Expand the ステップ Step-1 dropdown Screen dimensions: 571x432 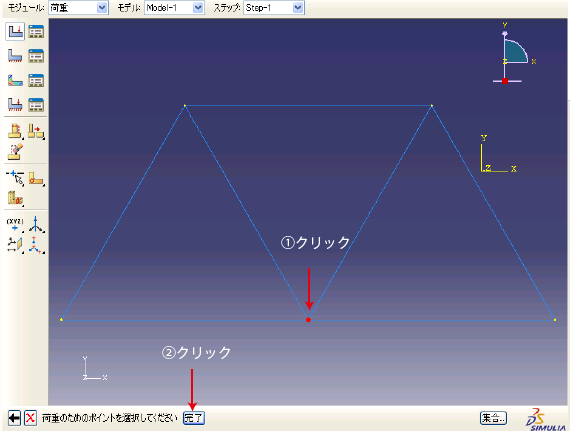tap(298, 8)
